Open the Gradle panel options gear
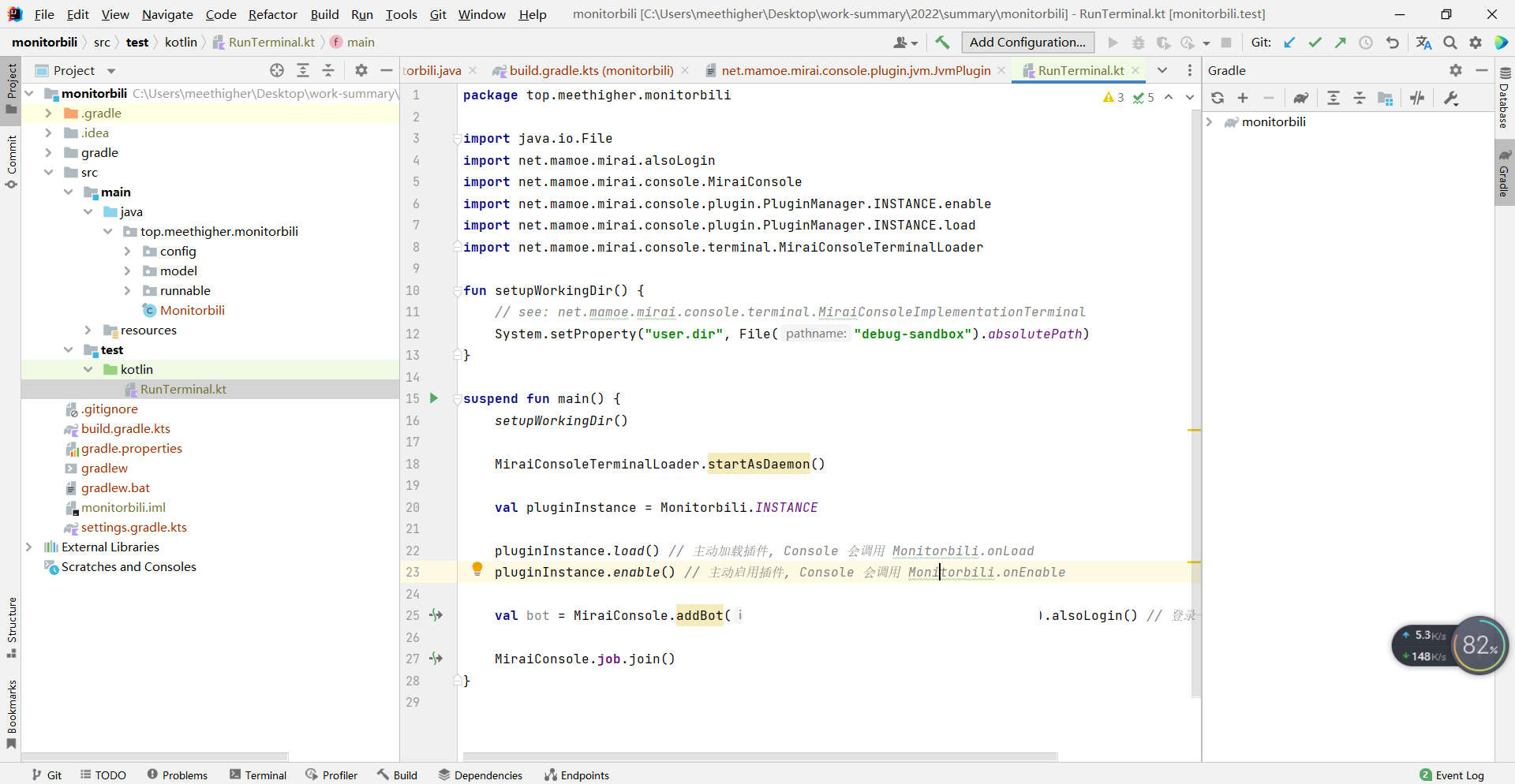This screenshot has height=784, width=1515. tap(1456, 70)
